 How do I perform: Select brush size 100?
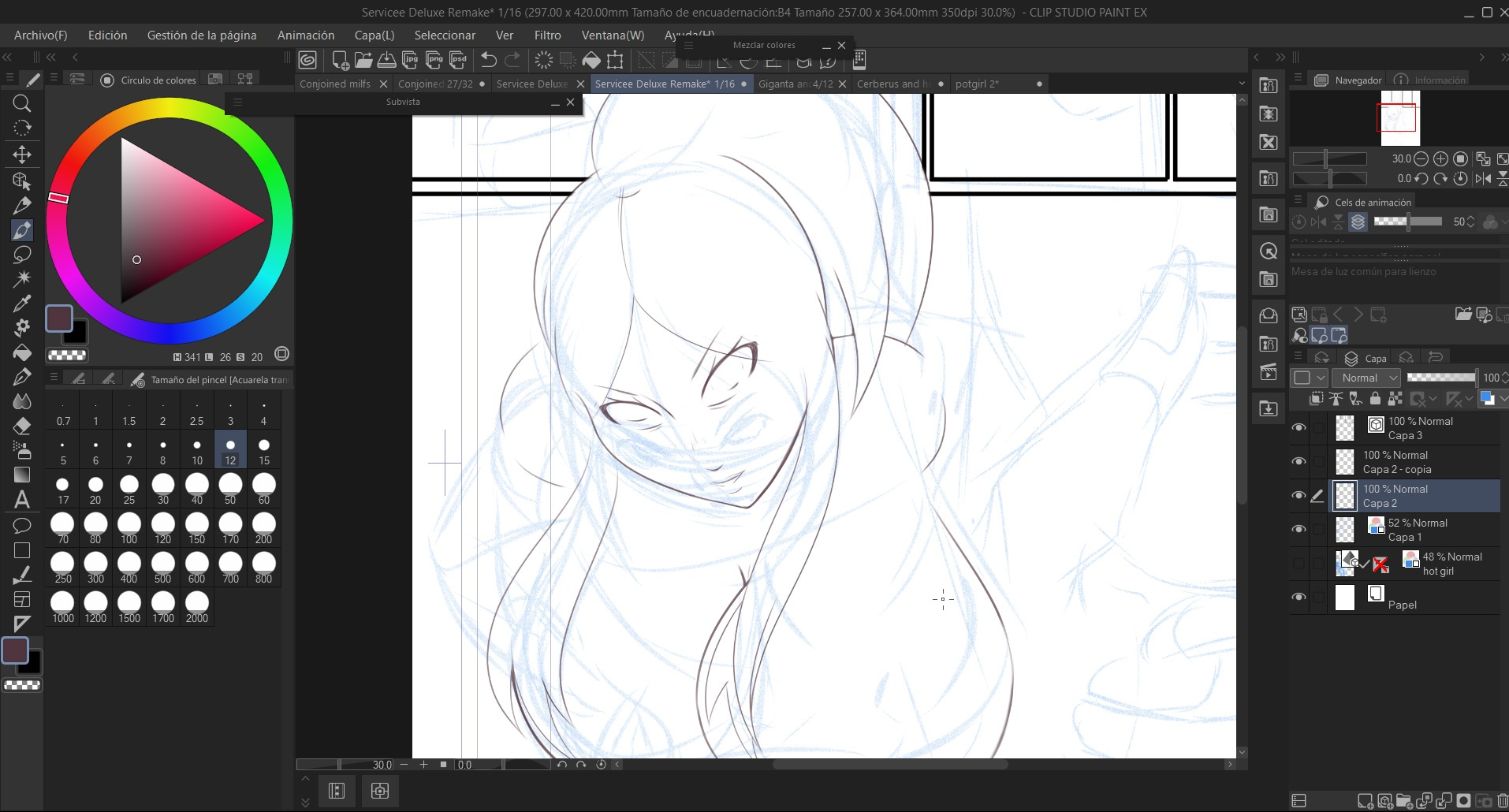coord(129,528)
